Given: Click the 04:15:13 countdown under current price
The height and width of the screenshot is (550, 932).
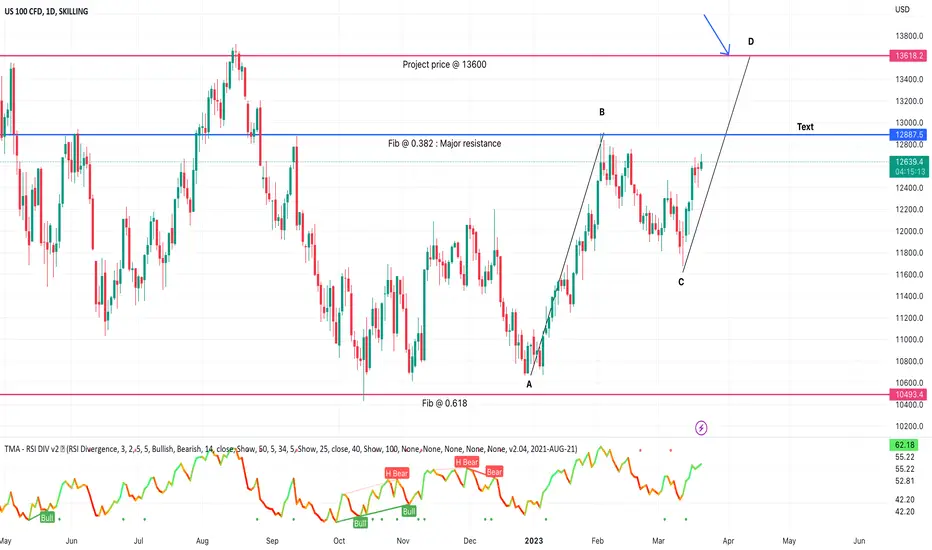Looking at the screenshot, I should click(909, 172).
